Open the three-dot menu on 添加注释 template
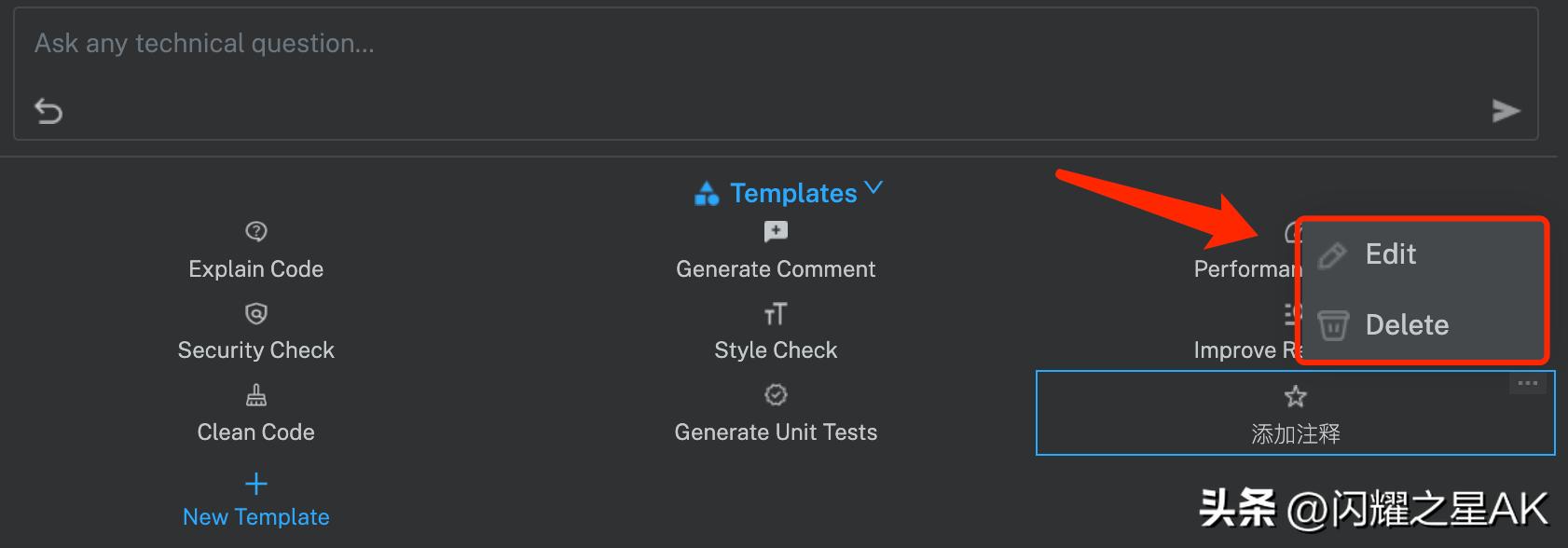Image resolution: width=1568 pixels, height=548 pixels. click(x=1527, y=383)
